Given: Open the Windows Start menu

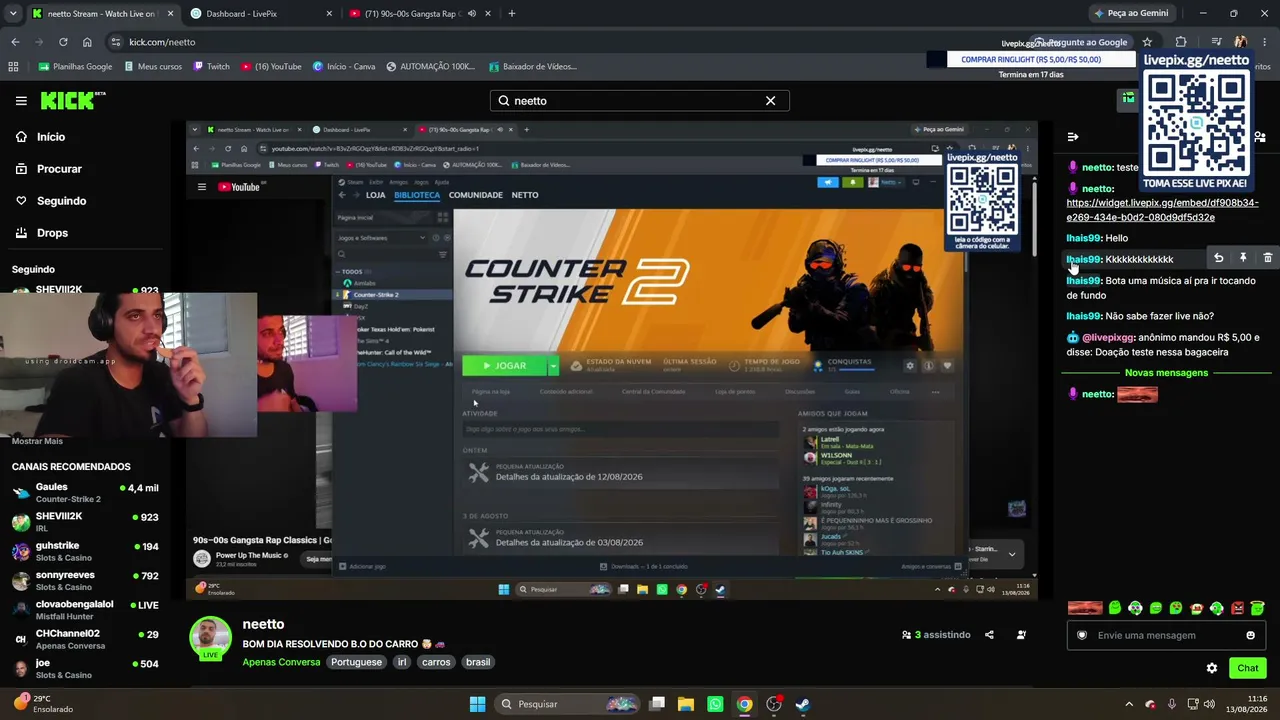Looking at the screenshot, I should point(477,704).
